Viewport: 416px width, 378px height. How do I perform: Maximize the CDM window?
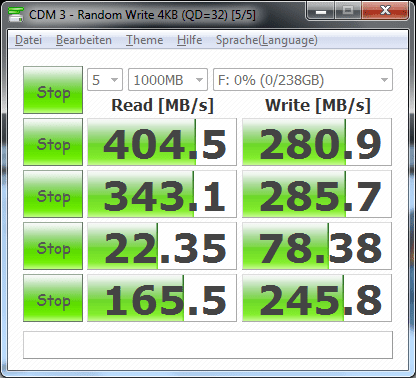(348, 11)
